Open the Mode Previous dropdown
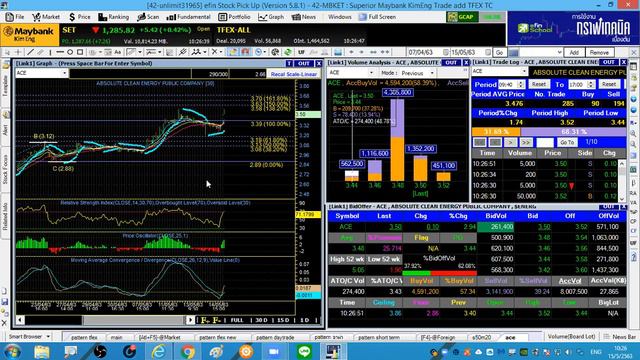The width and height of the screenshot is (640, 360). click(433, 73)
